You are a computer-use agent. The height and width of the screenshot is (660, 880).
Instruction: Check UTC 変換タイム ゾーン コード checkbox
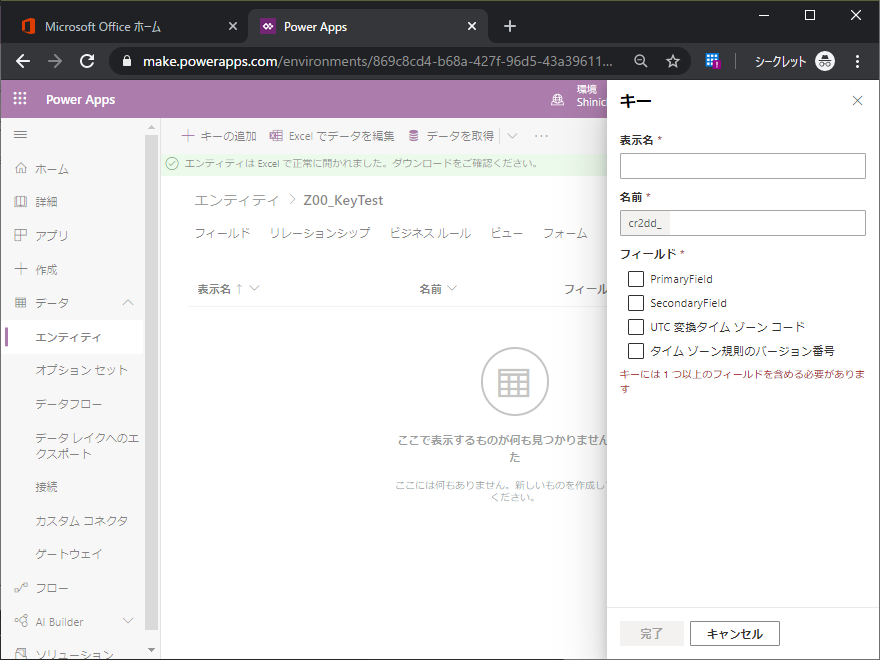636,327
